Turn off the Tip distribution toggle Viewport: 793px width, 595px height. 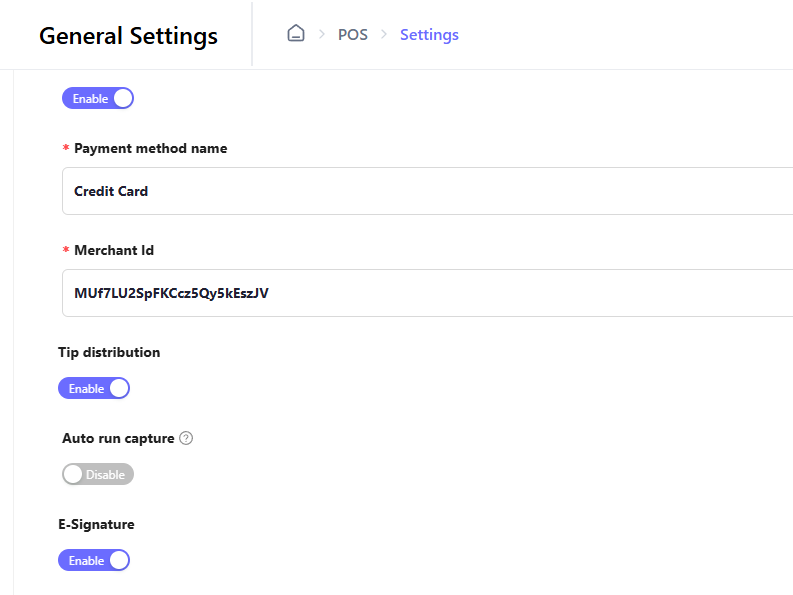click(x=94, y=389)
